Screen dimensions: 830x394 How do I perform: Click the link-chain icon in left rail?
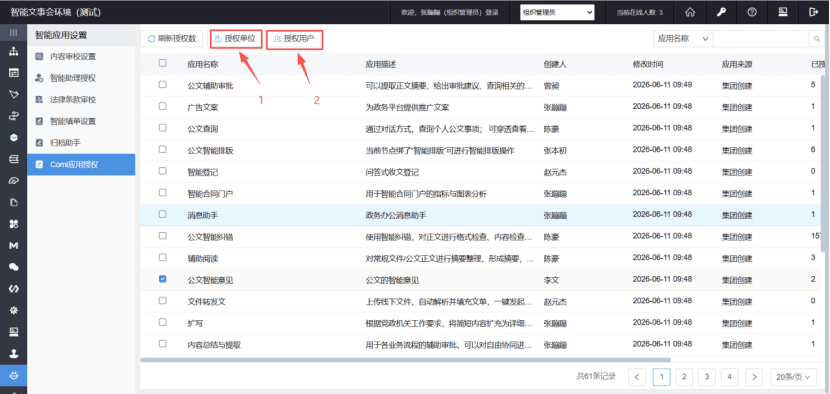(14, 116)
